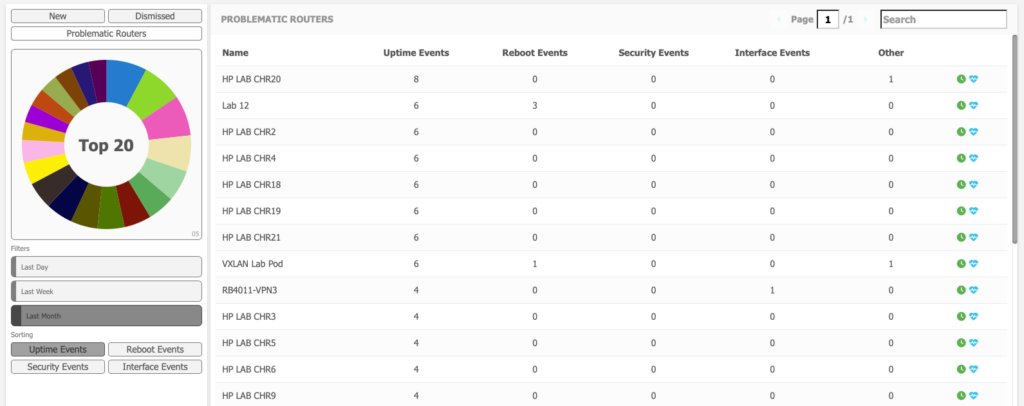Screen dimensions: 1024x406
Task: Open the clock history icon for HP LAB CHR2
Action: click(961, 132)
